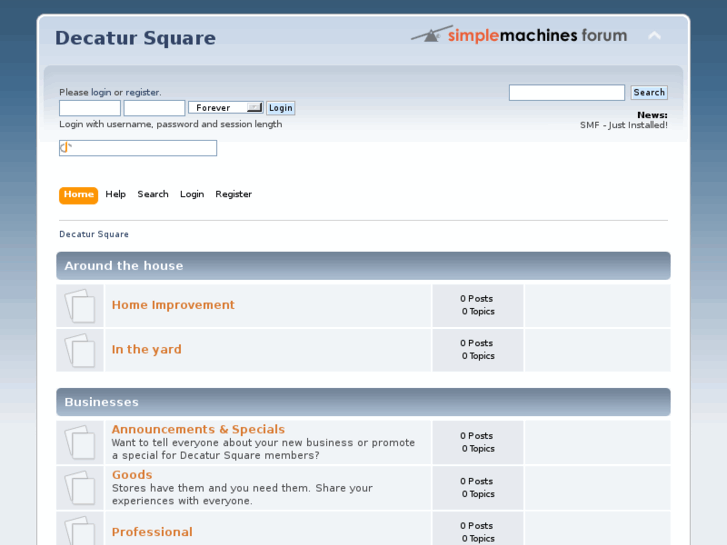The height and width of the screenshot is (545, 727).
Task: Open the Login menu item
Action: (192, 194)
